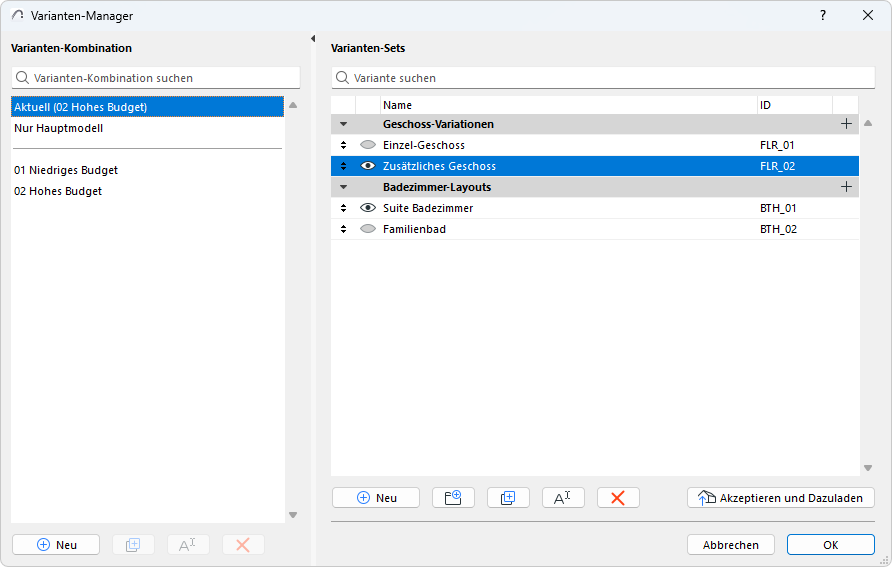Click ID cell BTH_01
Screen dimensions: 892x567
point(778,208)
